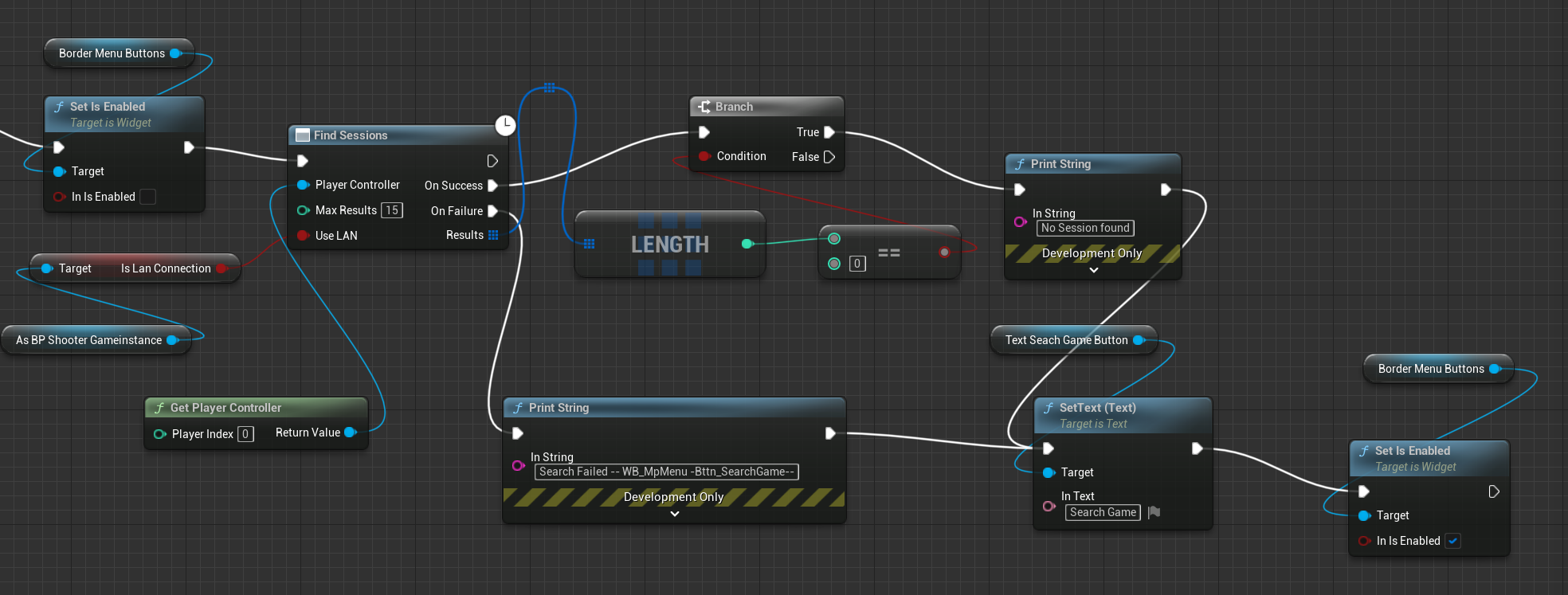
Task: Select the LENGTH node
Action: 670,244
